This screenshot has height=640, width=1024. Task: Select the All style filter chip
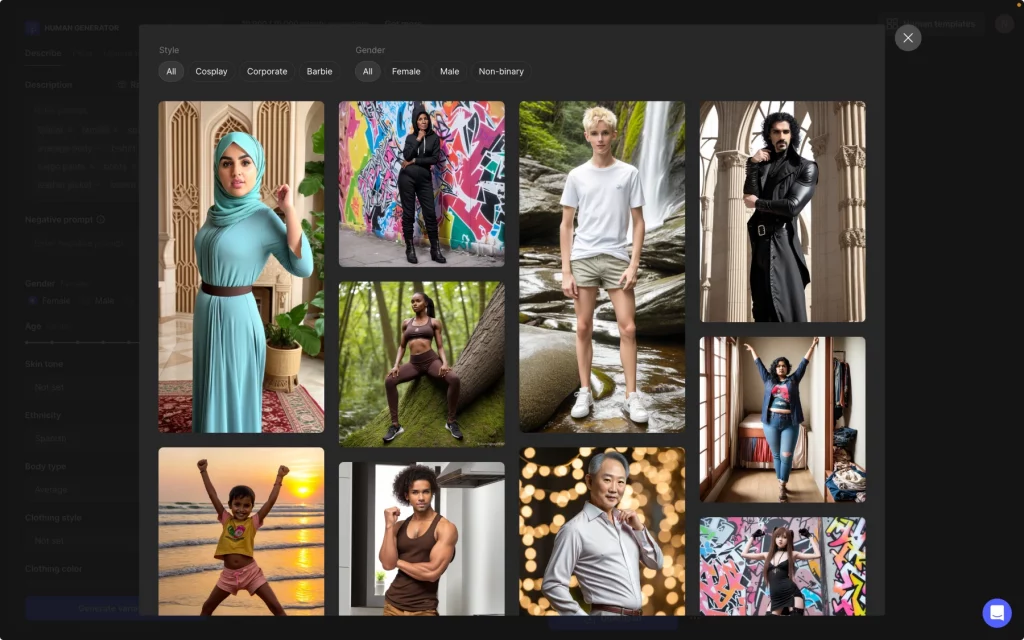pos(171,71)
